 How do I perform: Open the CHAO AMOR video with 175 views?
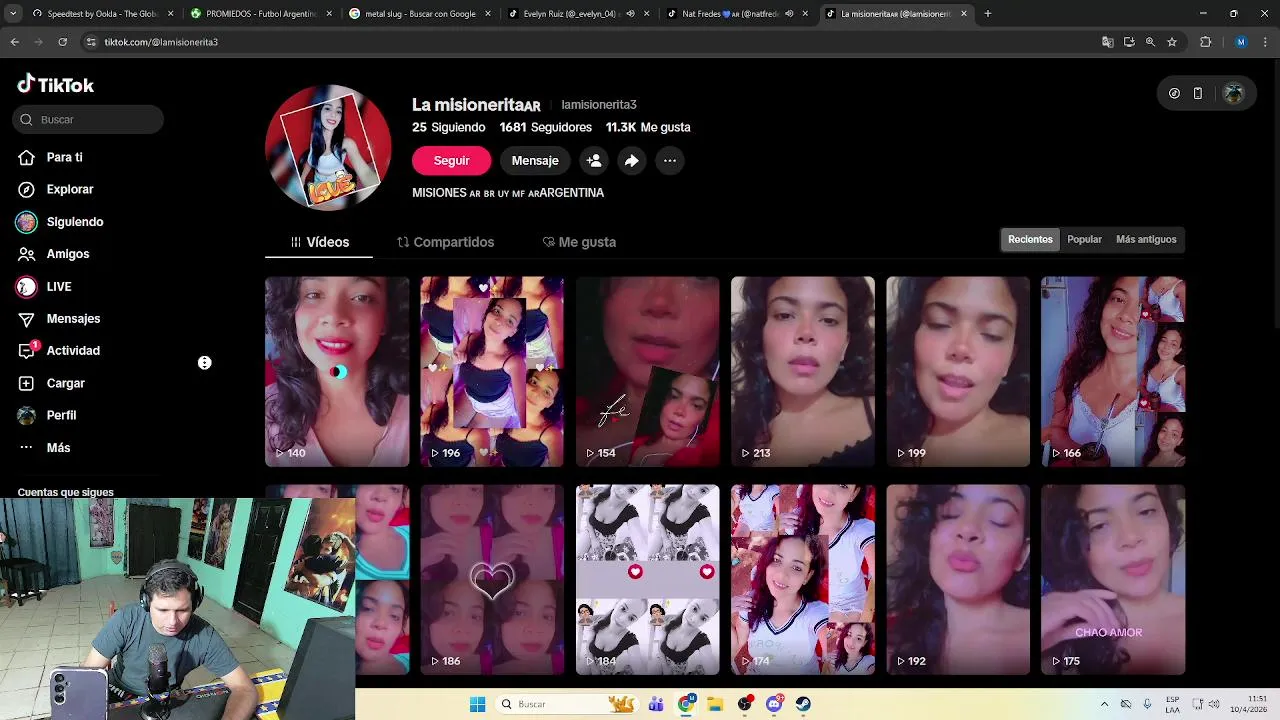1113,580
